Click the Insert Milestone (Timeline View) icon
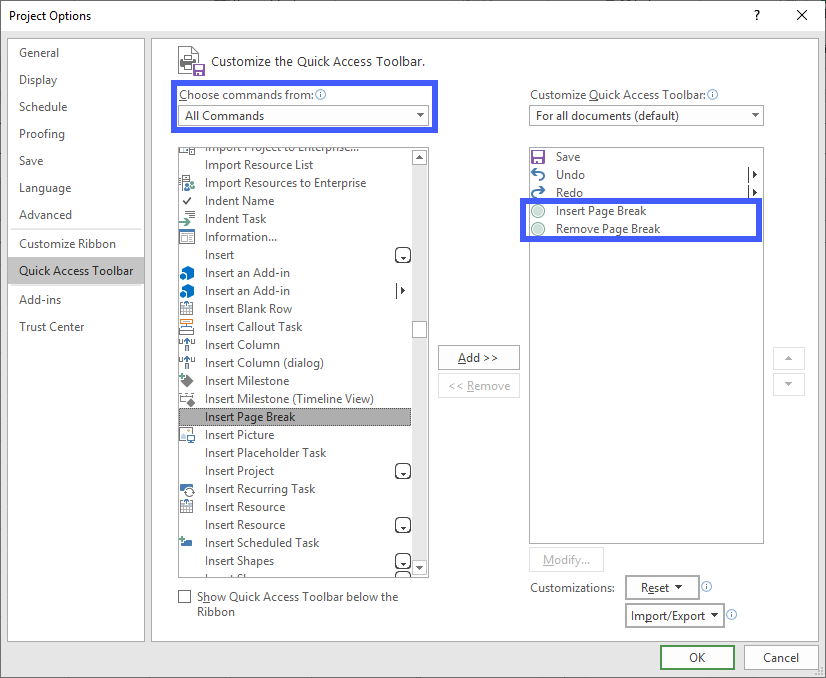The image size is (826, 678). tap(187, 399)
